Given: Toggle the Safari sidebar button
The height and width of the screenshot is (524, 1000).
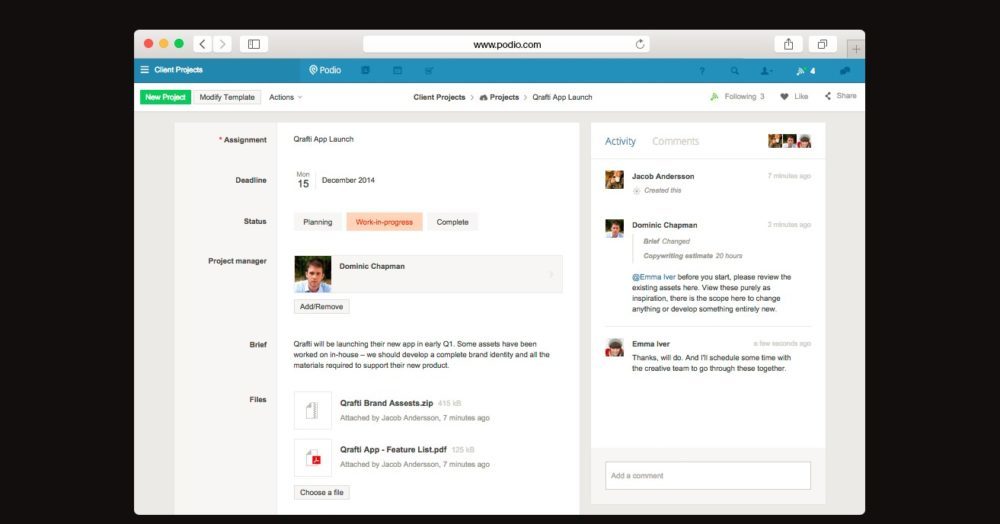Looking at the screenshot, I should tap(254, 44).
